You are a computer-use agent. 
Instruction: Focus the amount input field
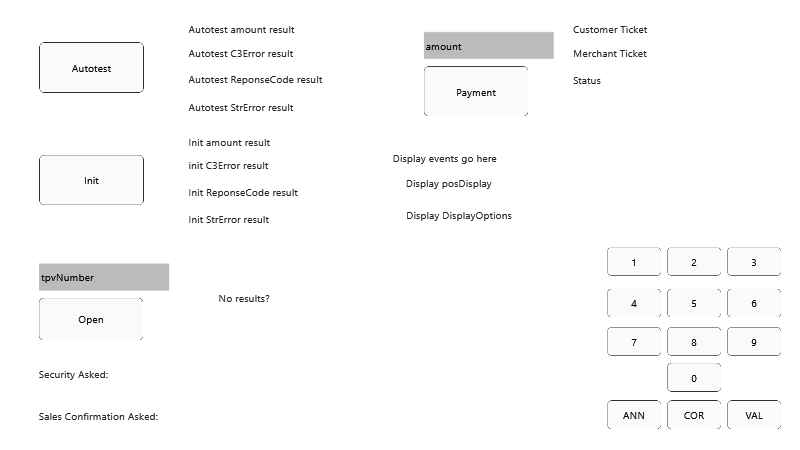(488, 46)
